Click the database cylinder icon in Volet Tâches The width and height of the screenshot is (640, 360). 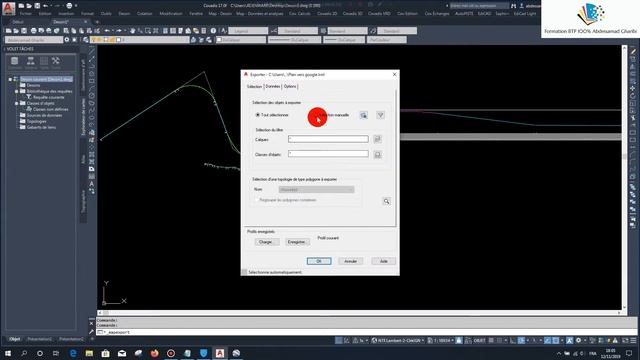point(15,62)
